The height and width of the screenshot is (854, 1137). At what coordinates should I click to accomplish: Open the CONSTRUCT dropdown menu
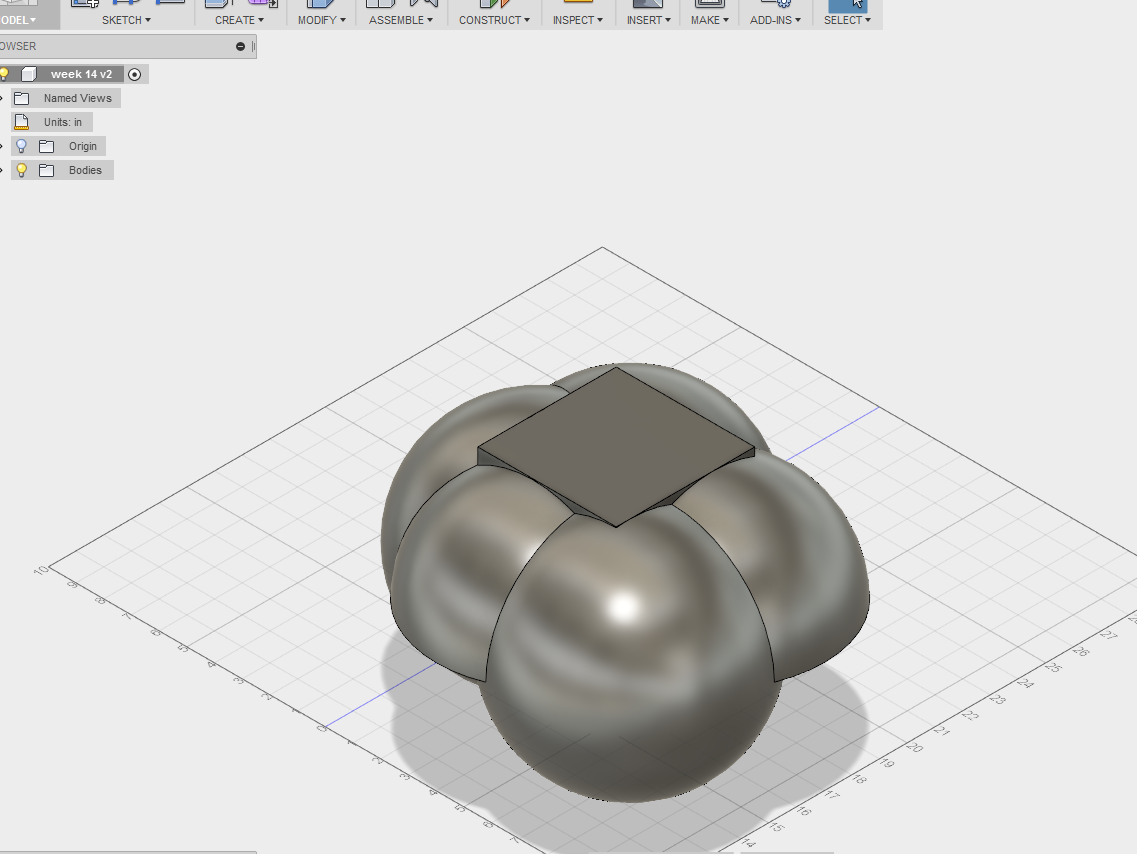[494, 20]
